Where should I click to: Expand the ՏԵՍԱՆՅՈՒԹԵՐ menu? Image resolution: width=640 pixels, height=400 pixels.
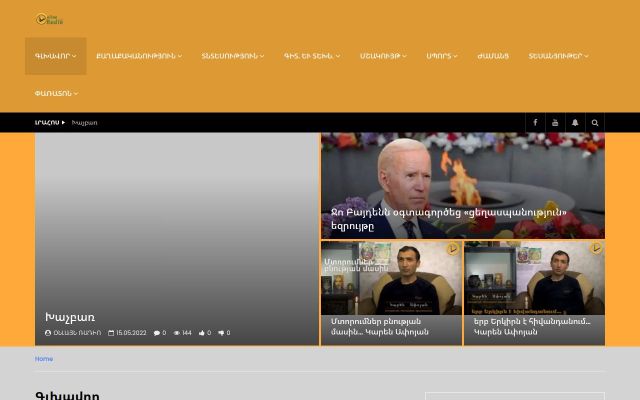(558, 56)
